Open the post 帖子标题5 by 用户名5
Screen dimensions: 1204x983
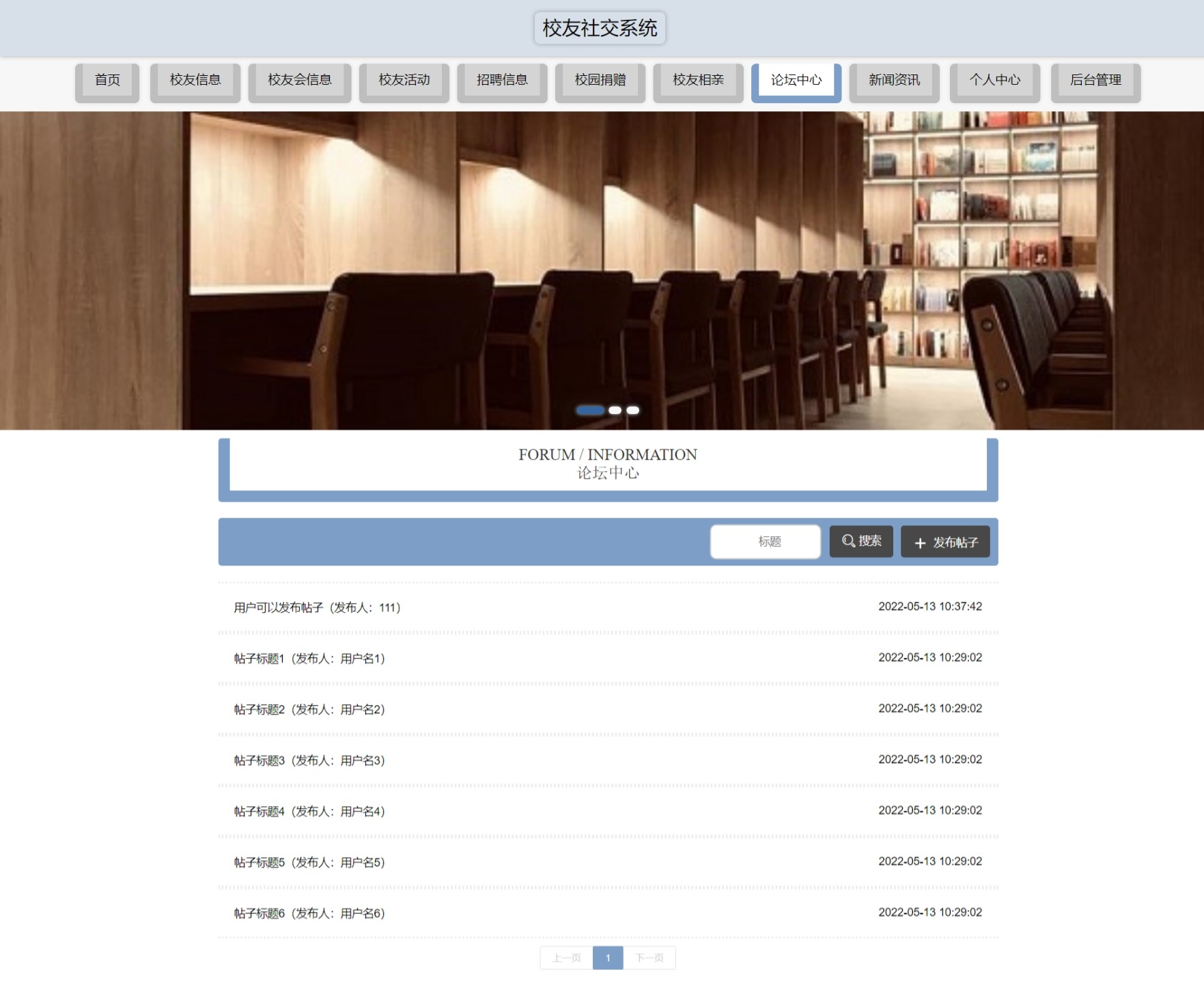coord(608,862)
